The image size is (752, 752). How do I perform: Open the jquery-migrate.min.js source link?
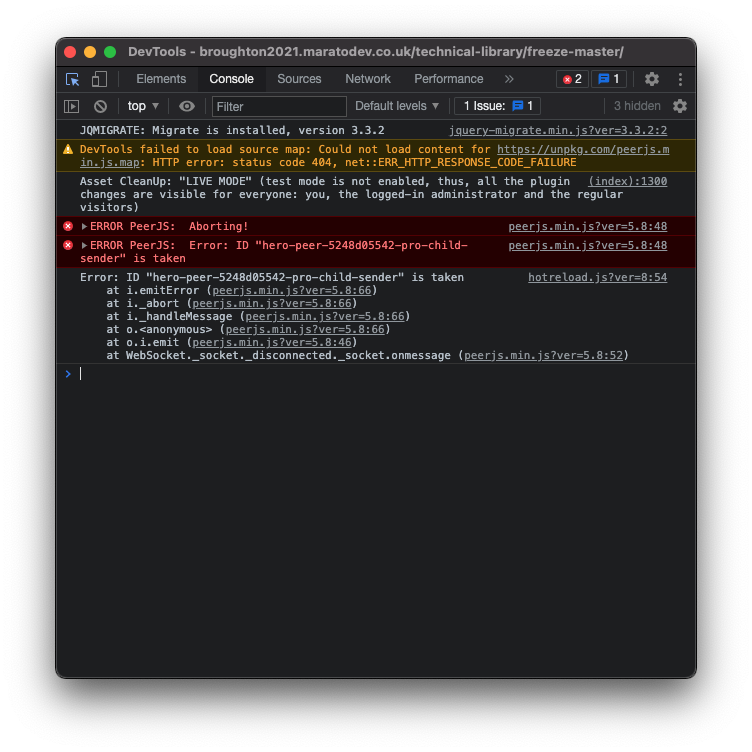(557, 131)
